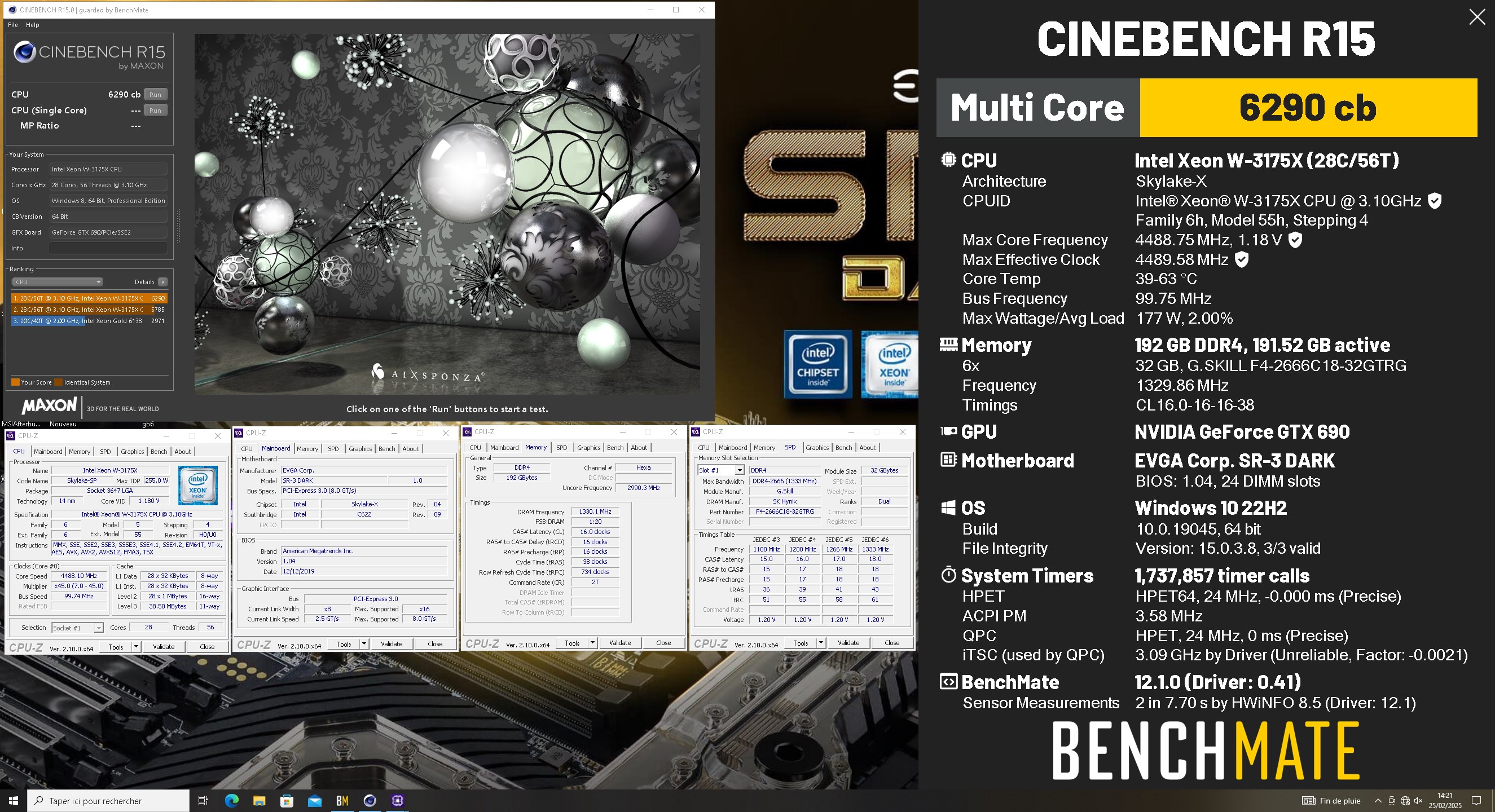Open Tools dropdown arrow in fourth CPU-Z window

coord(821,643)
